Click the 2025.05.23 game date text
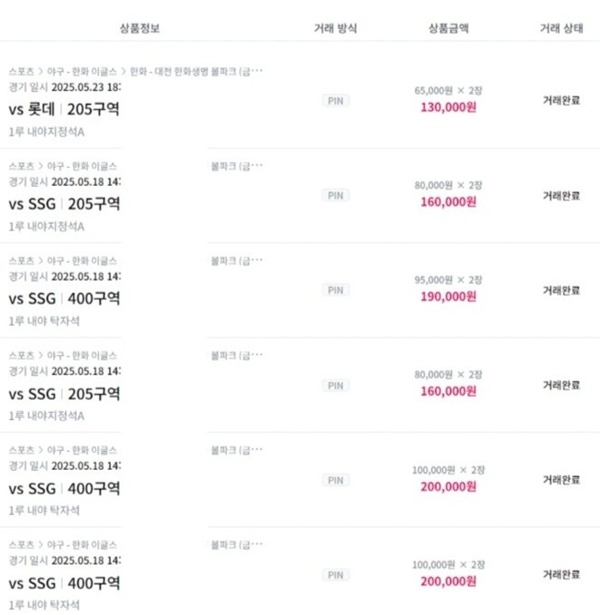600x615 pixels. tap(79, 87)
